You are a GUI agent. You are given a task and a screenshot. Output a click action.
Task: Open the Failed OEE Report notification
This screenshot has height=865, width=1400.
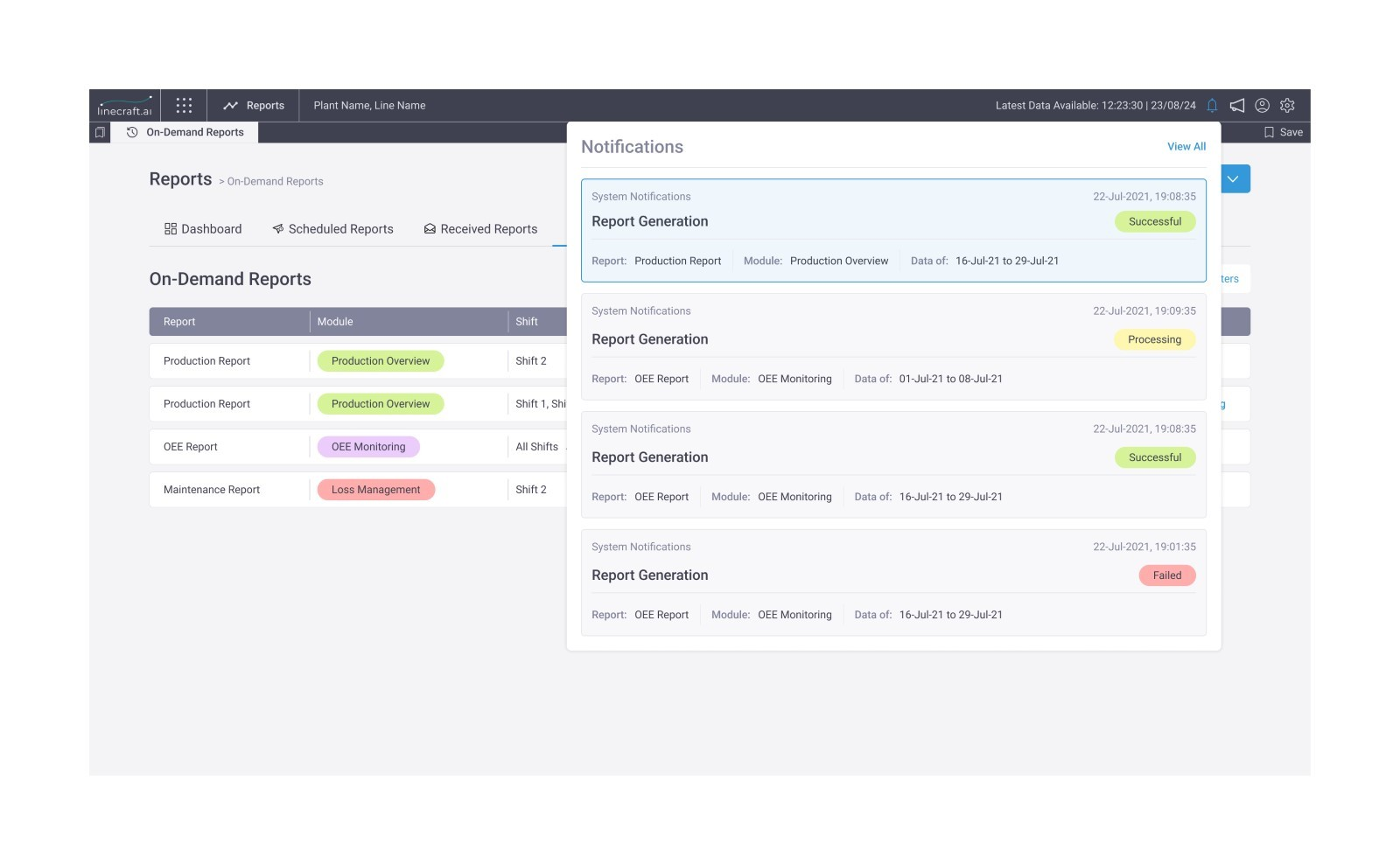click(x=893, y=582)
